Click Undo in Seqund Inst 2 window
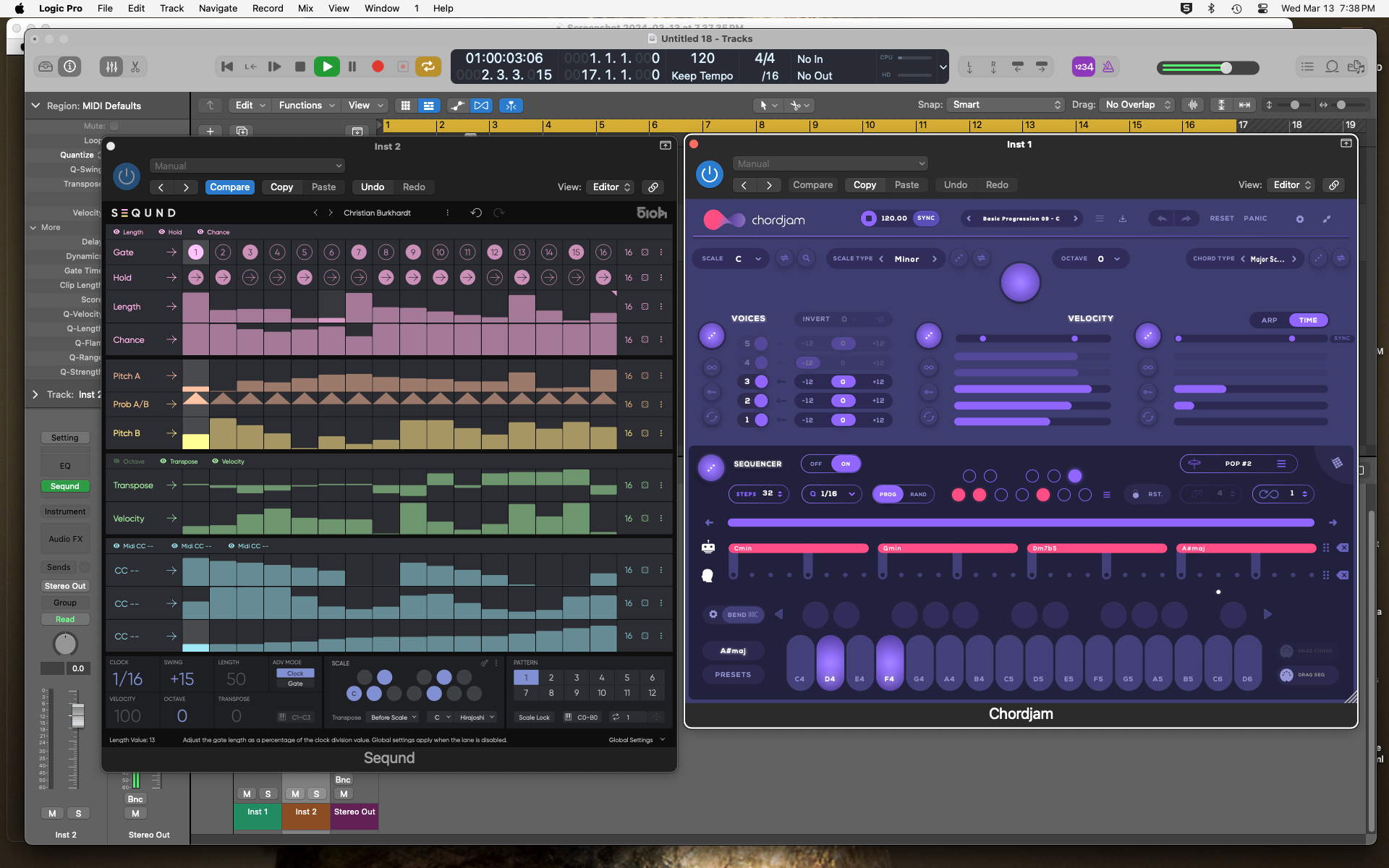Image resolution: width=1389 pixels, height=868 pixels. pyautogui.click(x=373, y=187)
